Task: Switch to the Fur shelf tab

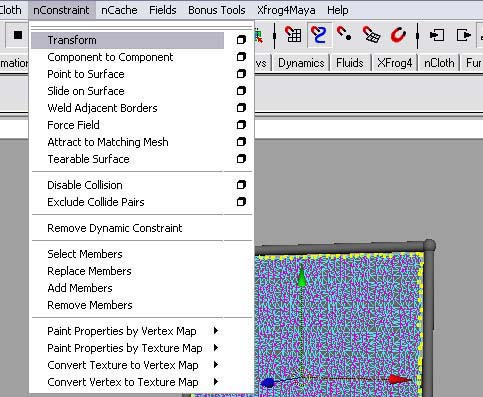Action: pyautogui.click(x=473, y=63)
